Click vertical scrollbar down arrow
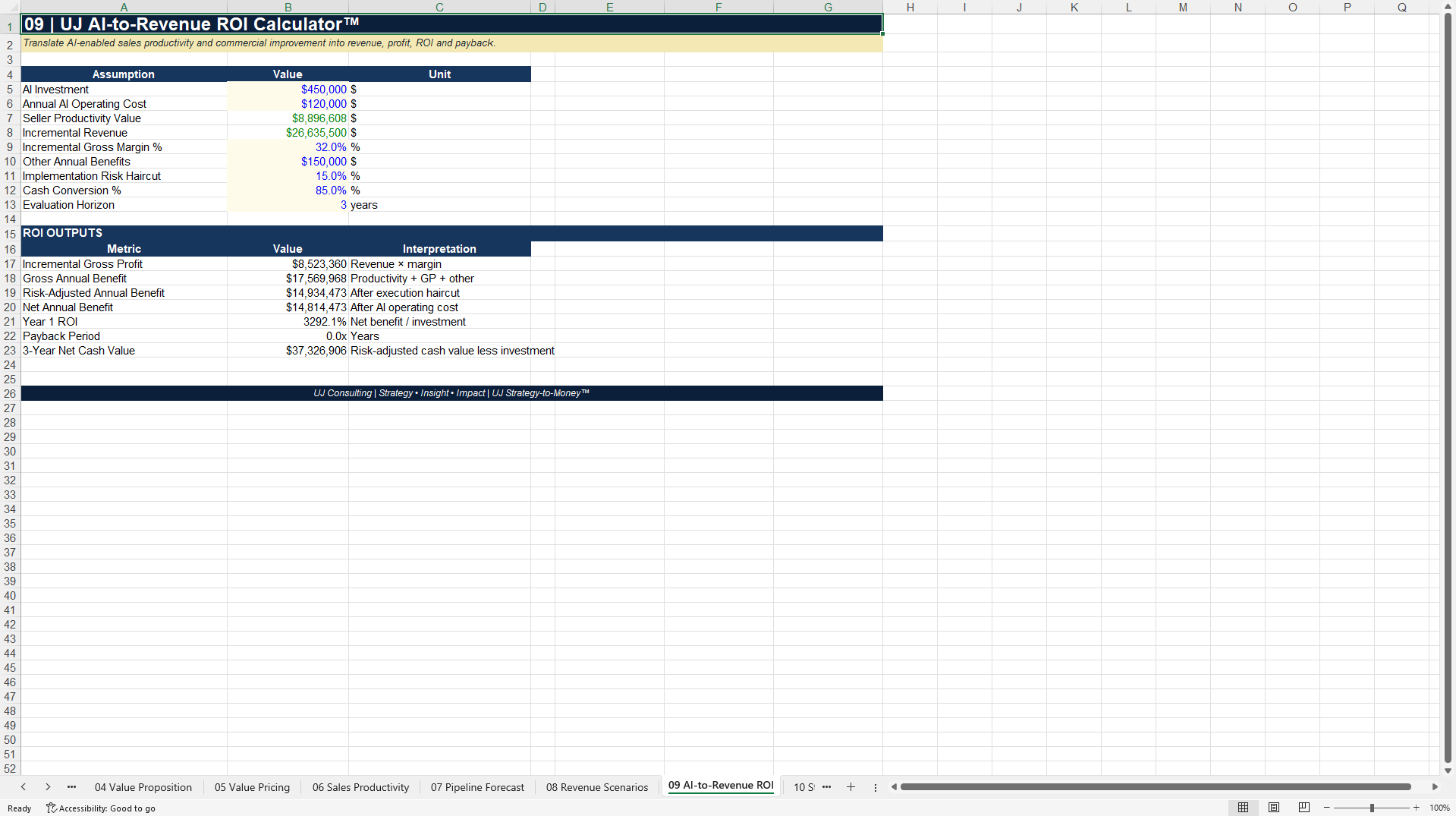 [1448, 770]
